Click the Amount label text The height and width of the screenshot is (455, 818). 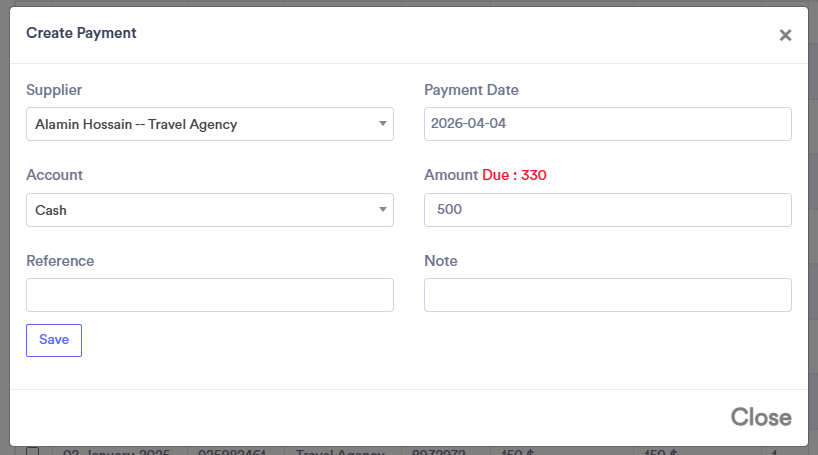pos(451,175)
